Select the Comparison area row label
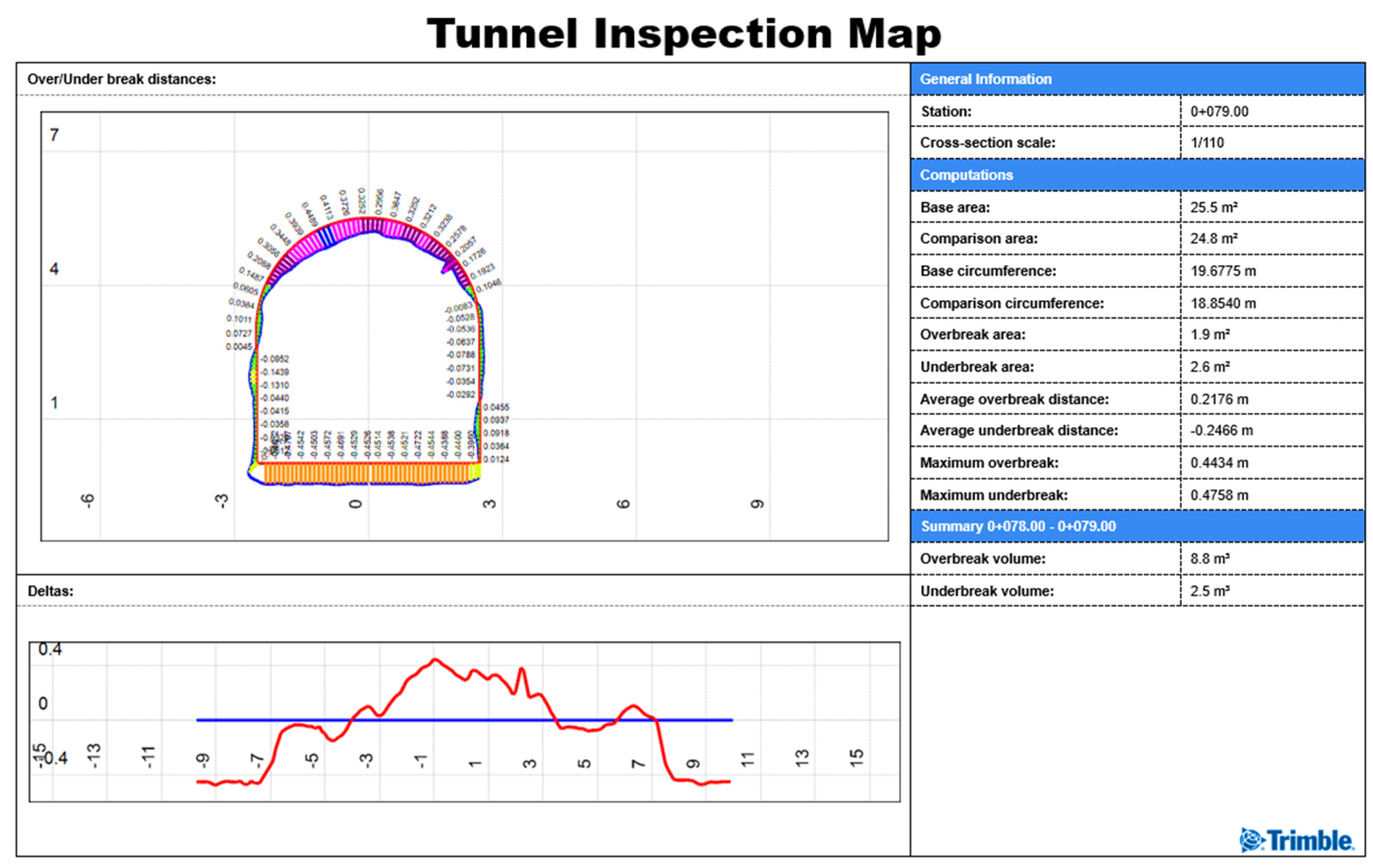 [978, 239]
